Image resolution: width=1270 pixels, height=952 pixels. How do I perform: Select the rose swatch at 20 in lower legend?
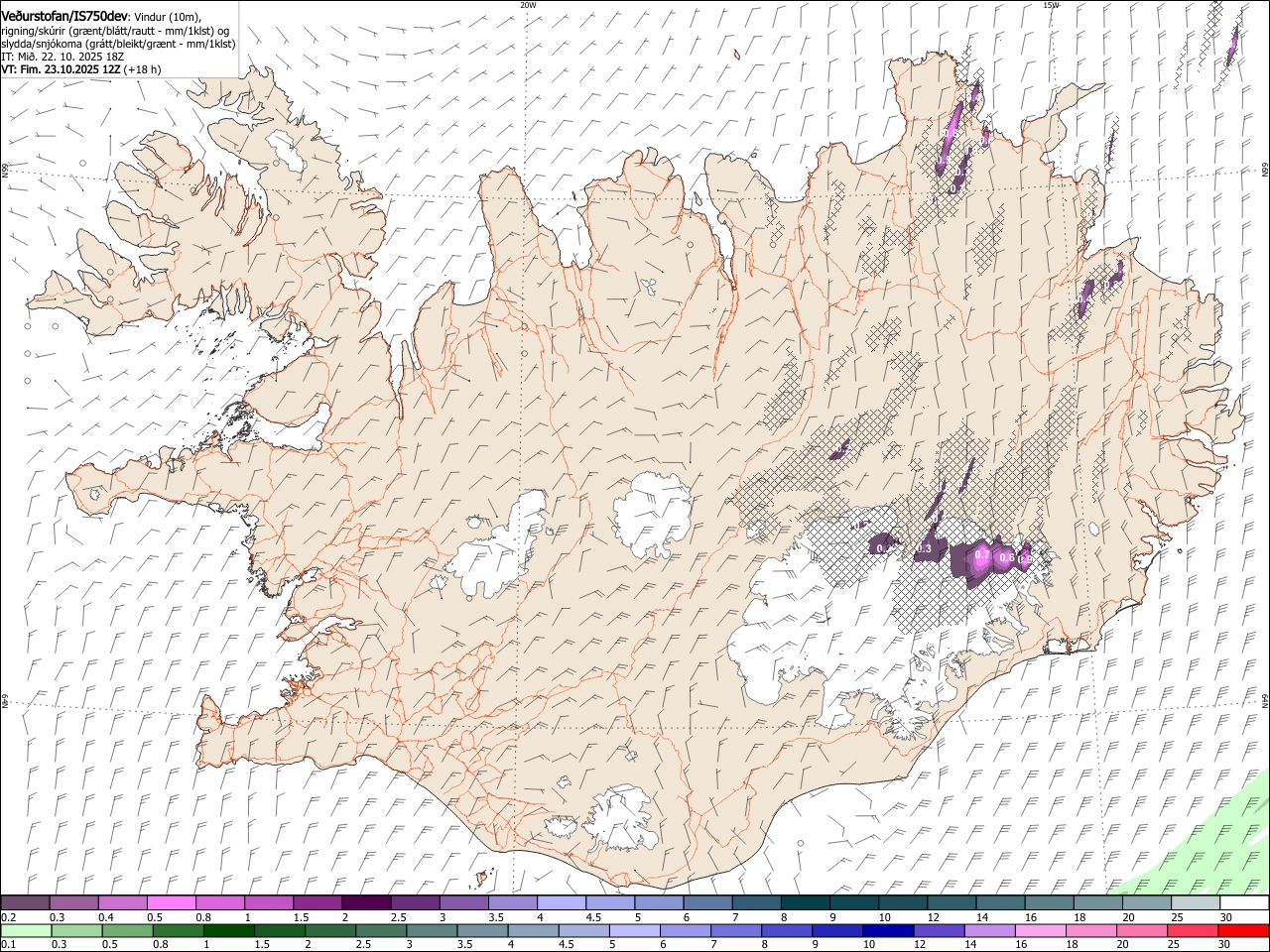coord(1141,931)
